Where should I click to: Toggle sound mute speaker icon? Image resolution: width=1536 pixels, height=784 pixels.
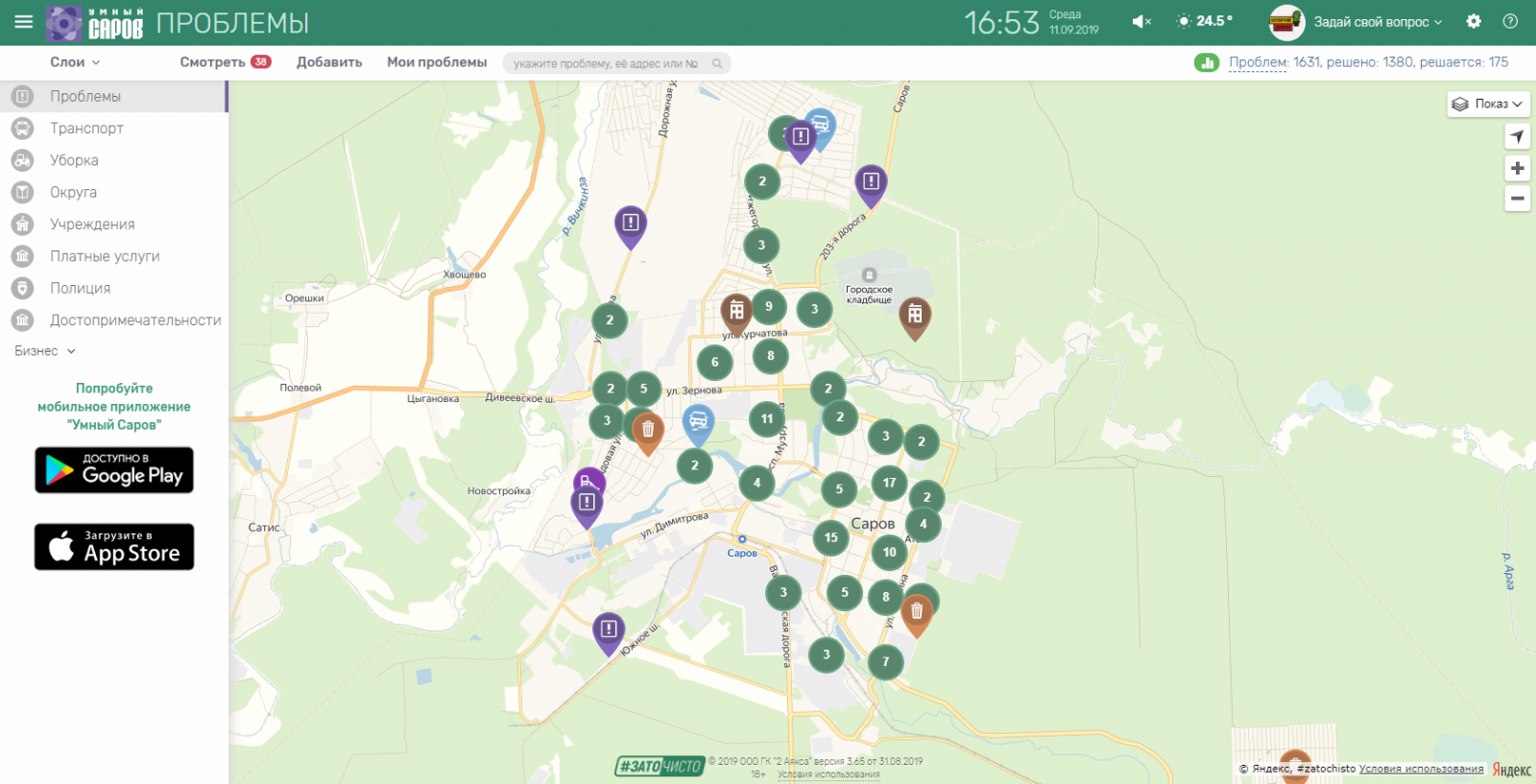coord(1140,22)
